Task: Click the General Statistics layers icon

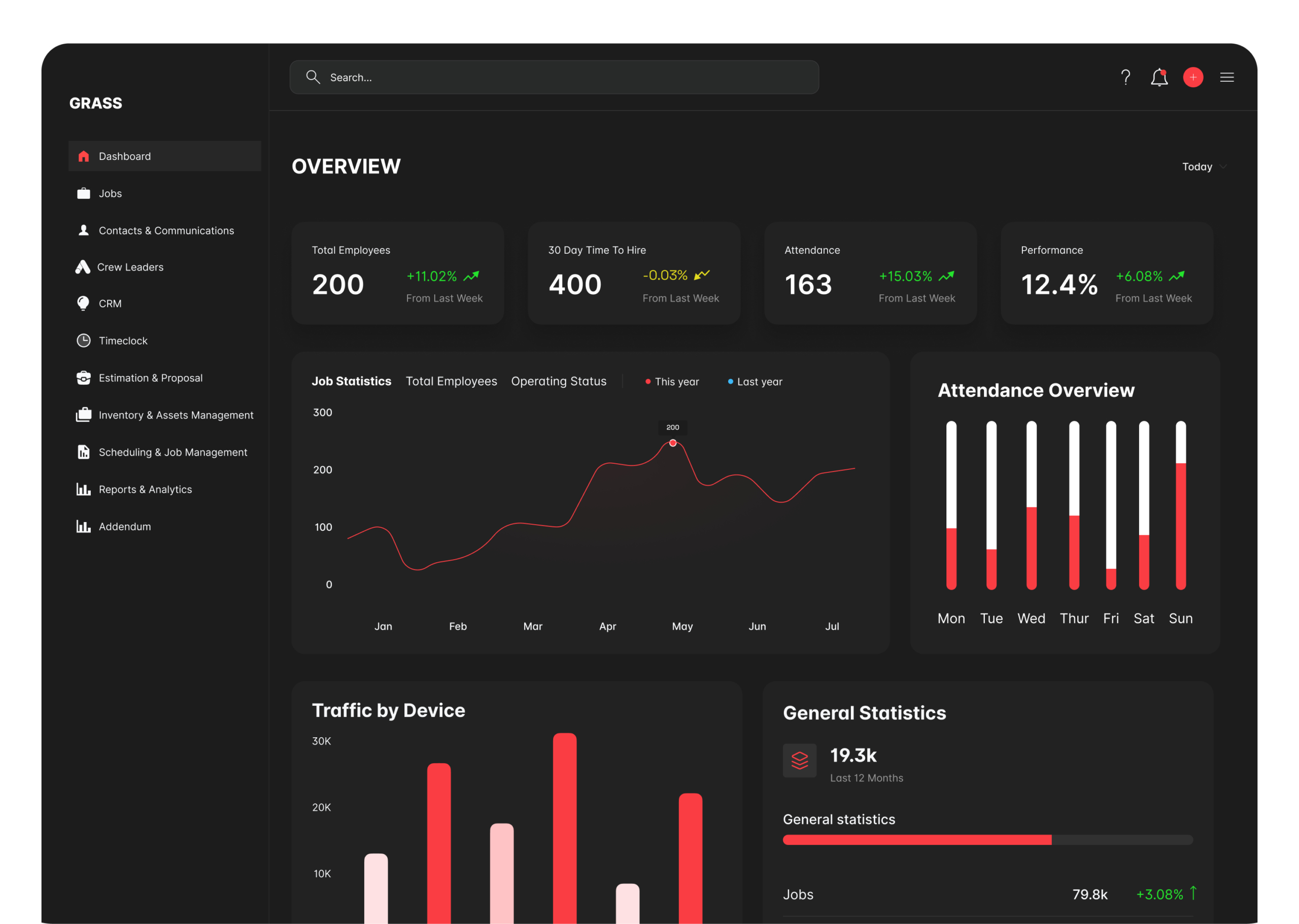Action: pyautogui.click(x=799, y=760)
